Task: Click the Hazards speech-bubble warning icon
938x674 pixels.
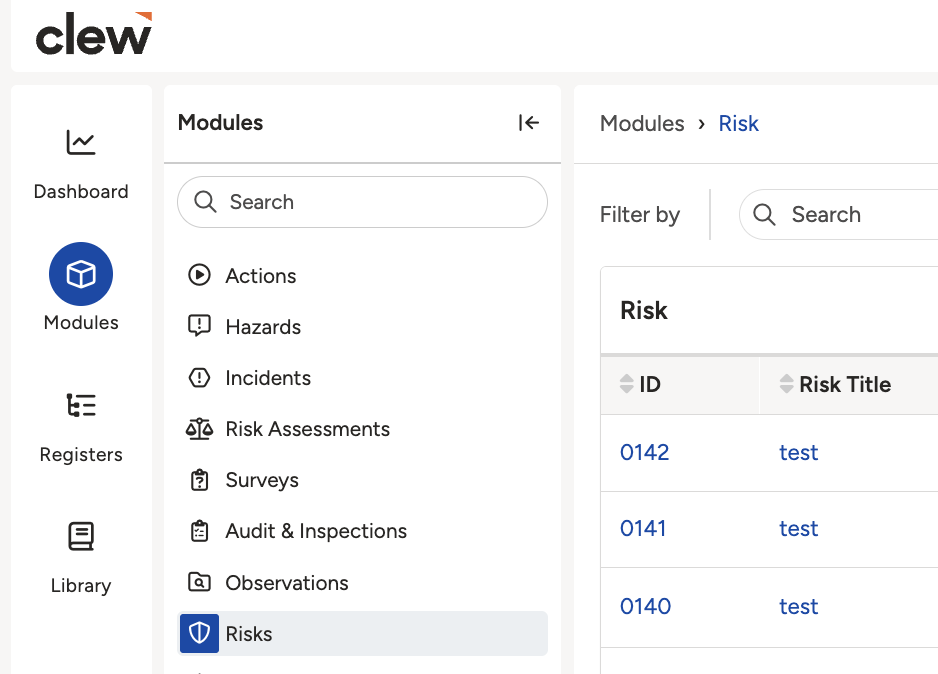Action: pyautogui.click(x=199, y=327)
